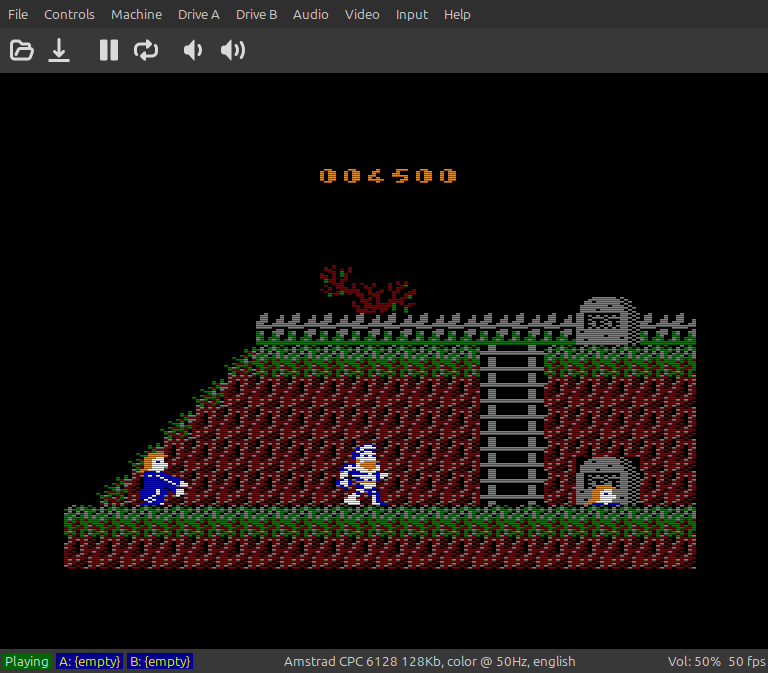Click the A: {empty} drive status
The width and height of the screenshot is (768, 673).
click(x=89, y=661)
